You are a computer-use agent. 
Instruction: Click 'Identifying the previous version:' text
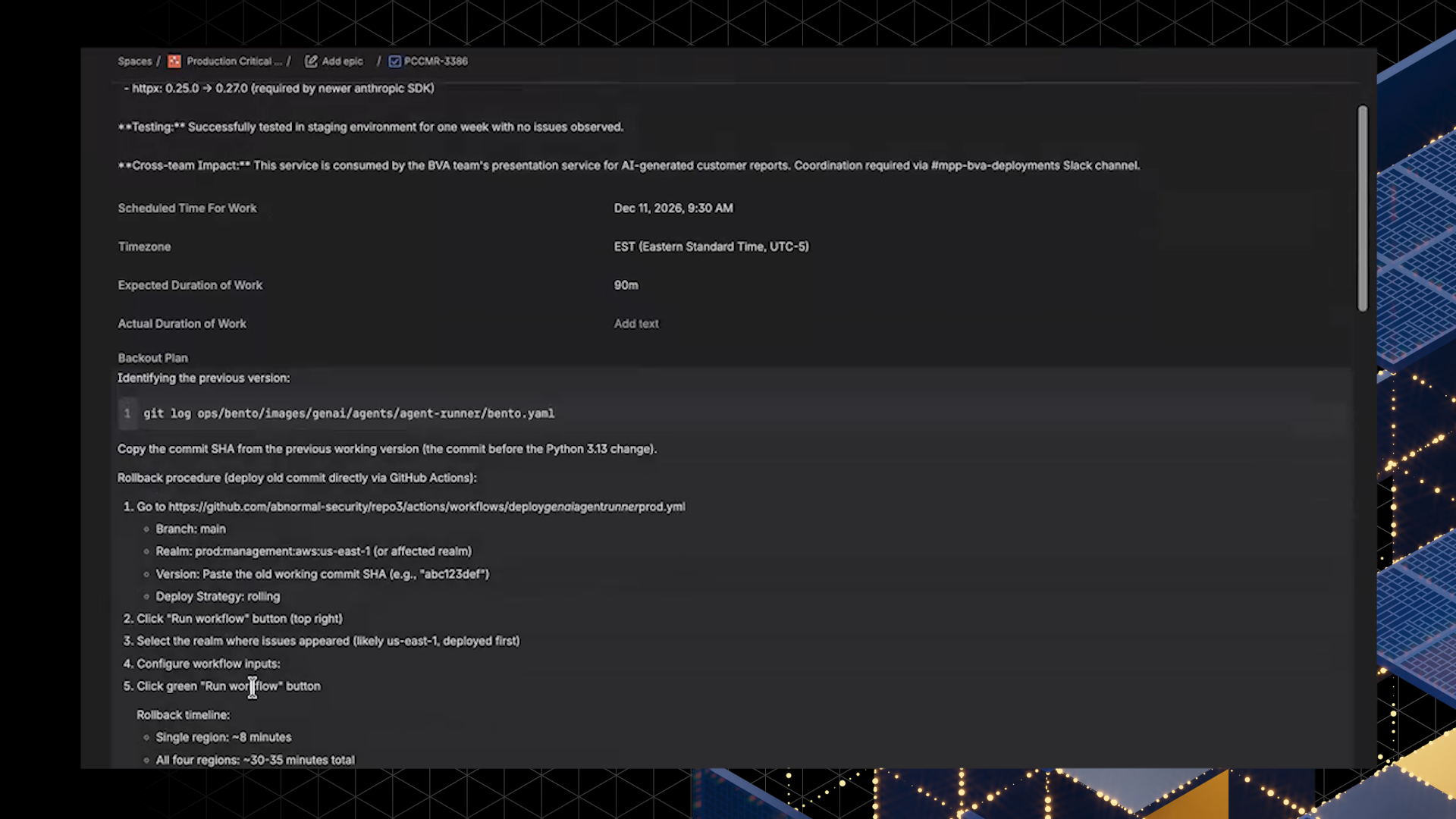coord(204,378)
